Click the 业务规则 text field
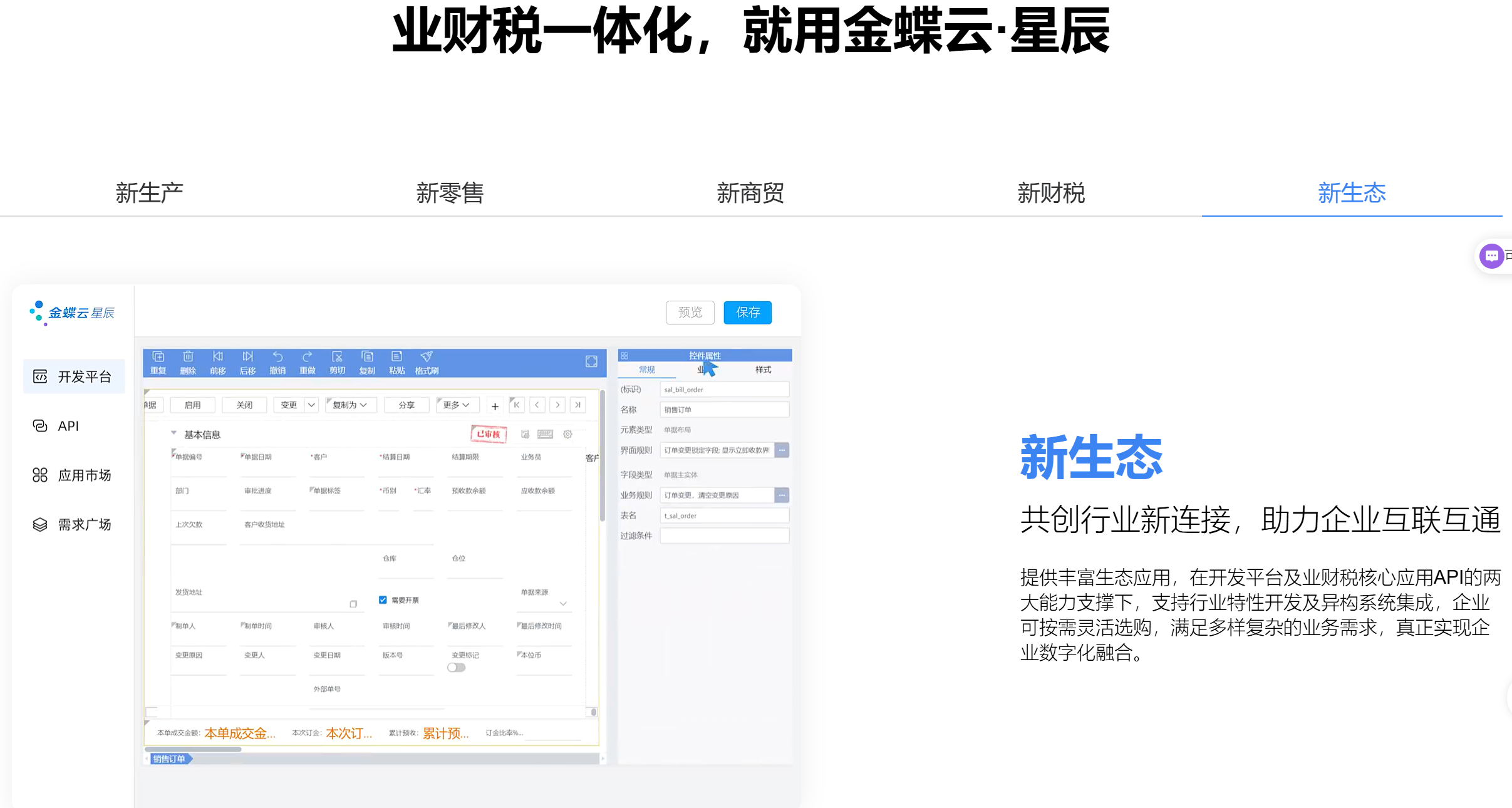1512x808 pixels. [x=717, y=495]
